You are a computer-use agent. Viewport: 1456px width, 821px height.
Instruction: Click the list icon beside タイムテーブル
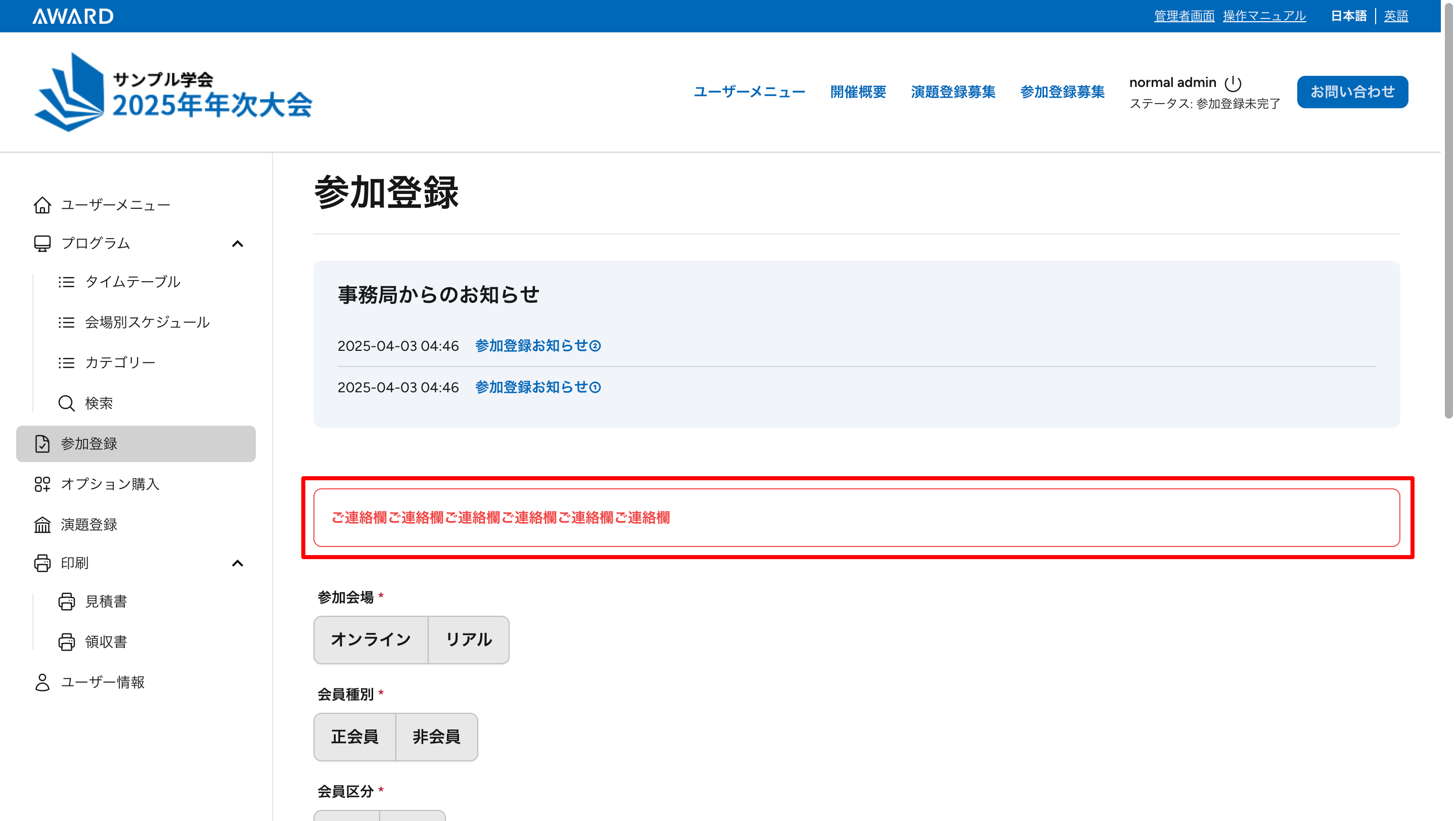[x=66, y=282]
